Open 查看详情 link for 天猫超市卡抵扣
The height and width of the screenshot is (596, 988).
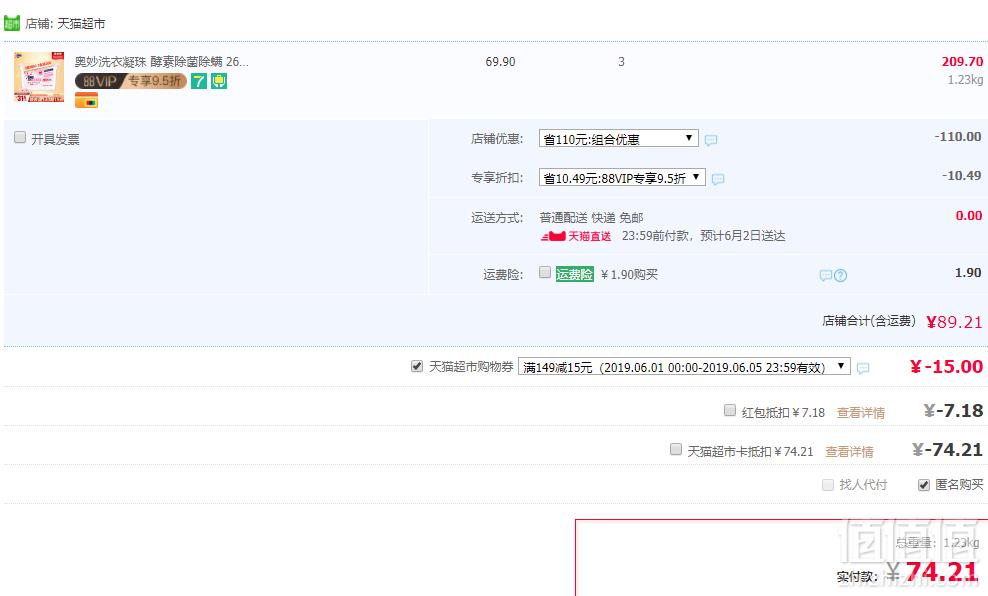[x=849, y=452]
